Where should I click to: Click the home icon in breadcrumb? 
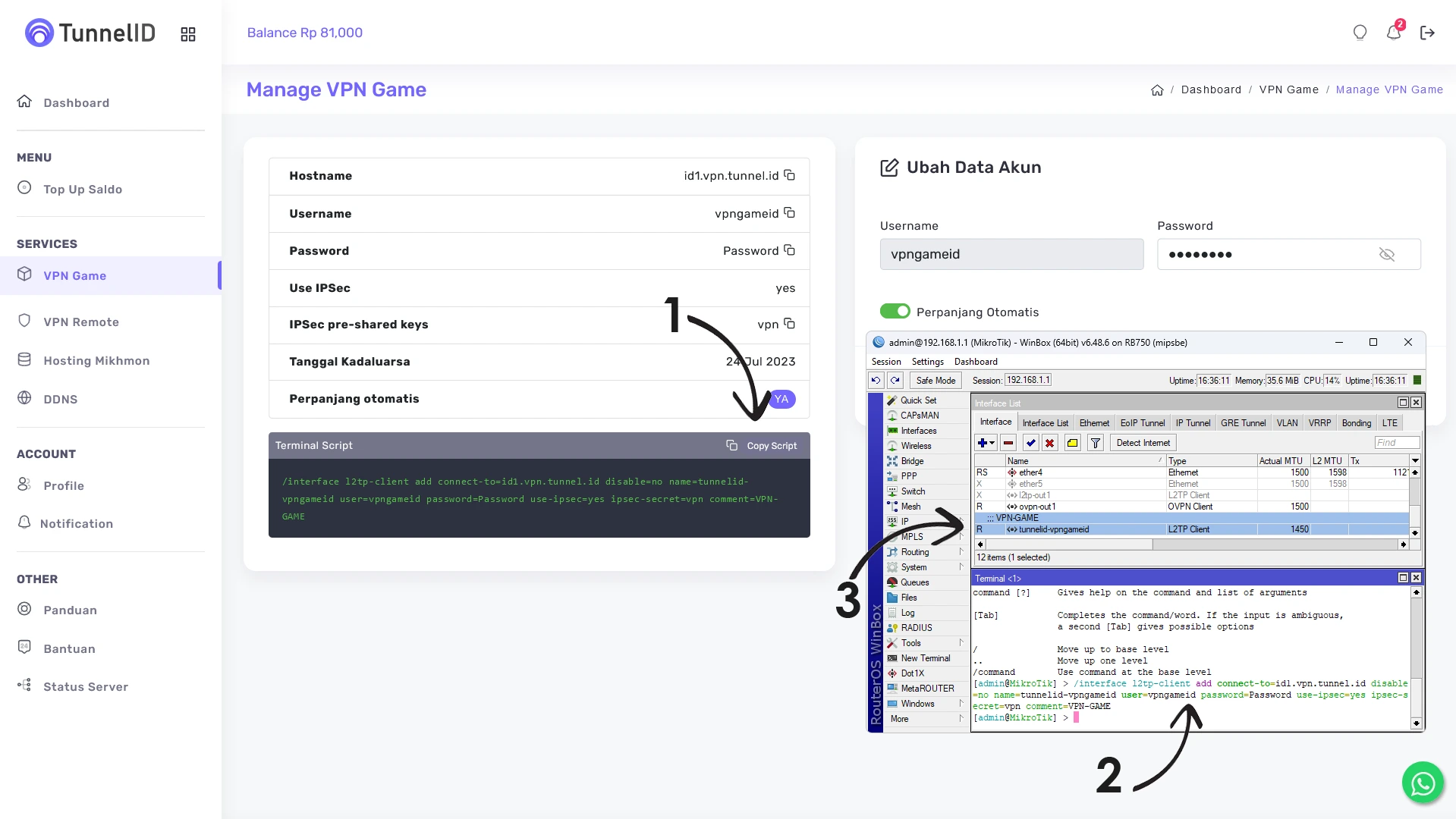[1157, 90]
